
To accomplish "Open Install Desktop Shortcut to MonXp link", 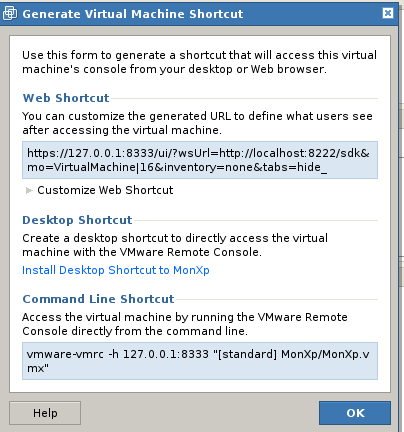I will coord(116,270).
